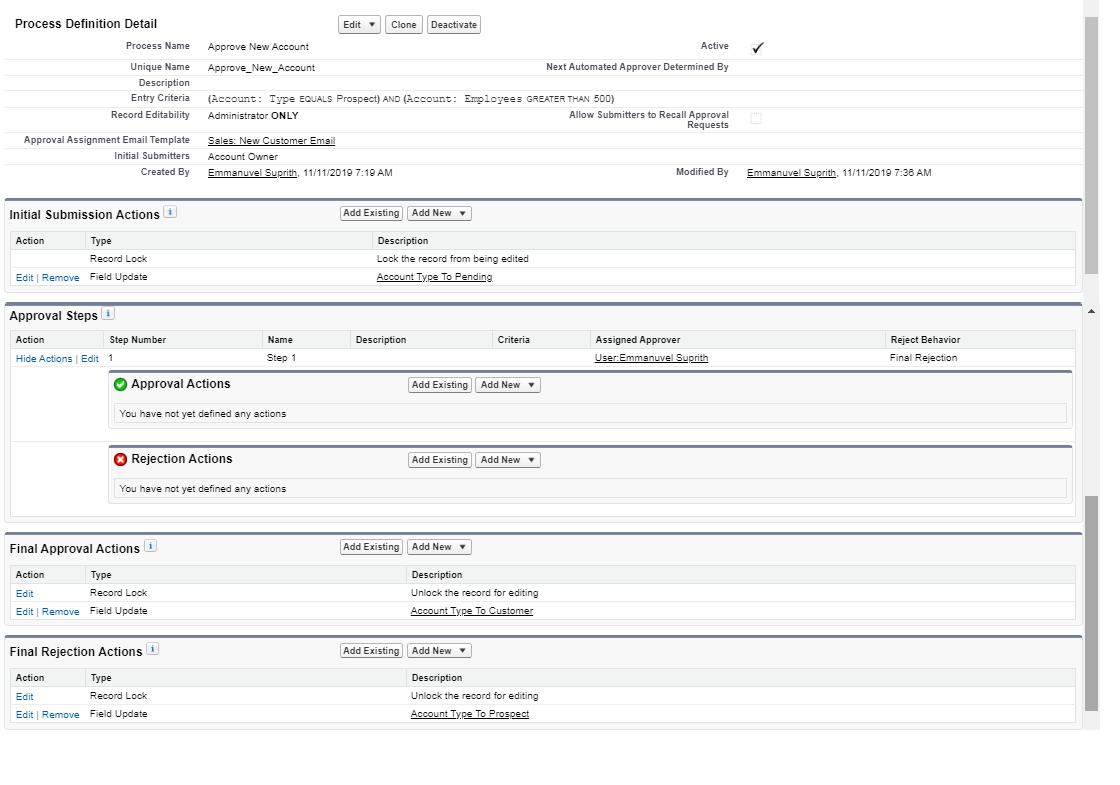
Task: Click the green Approval Actions checkmark icon
Action: tap(120, 385)
